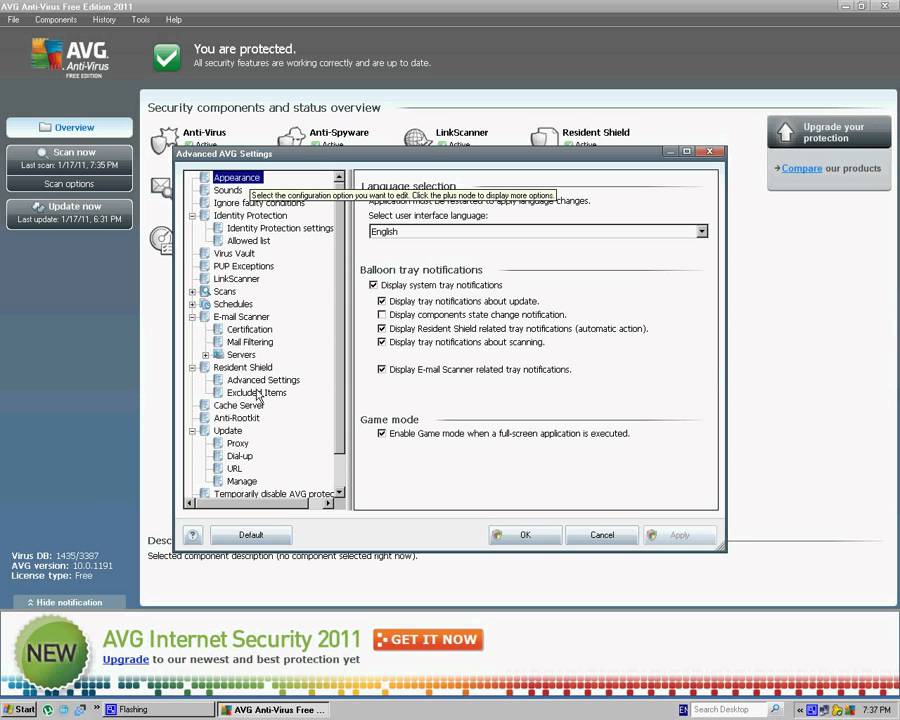The image size is (900, 720).
Task: Click the Servers tree node icon
Action: (218, 354)
